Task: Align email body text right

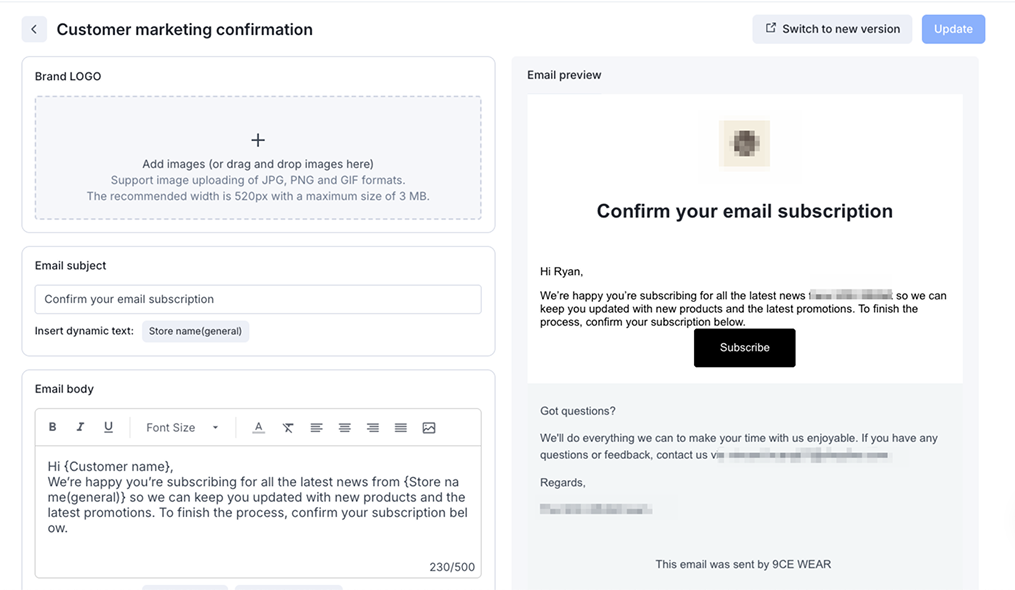Action: pos(372,428)
